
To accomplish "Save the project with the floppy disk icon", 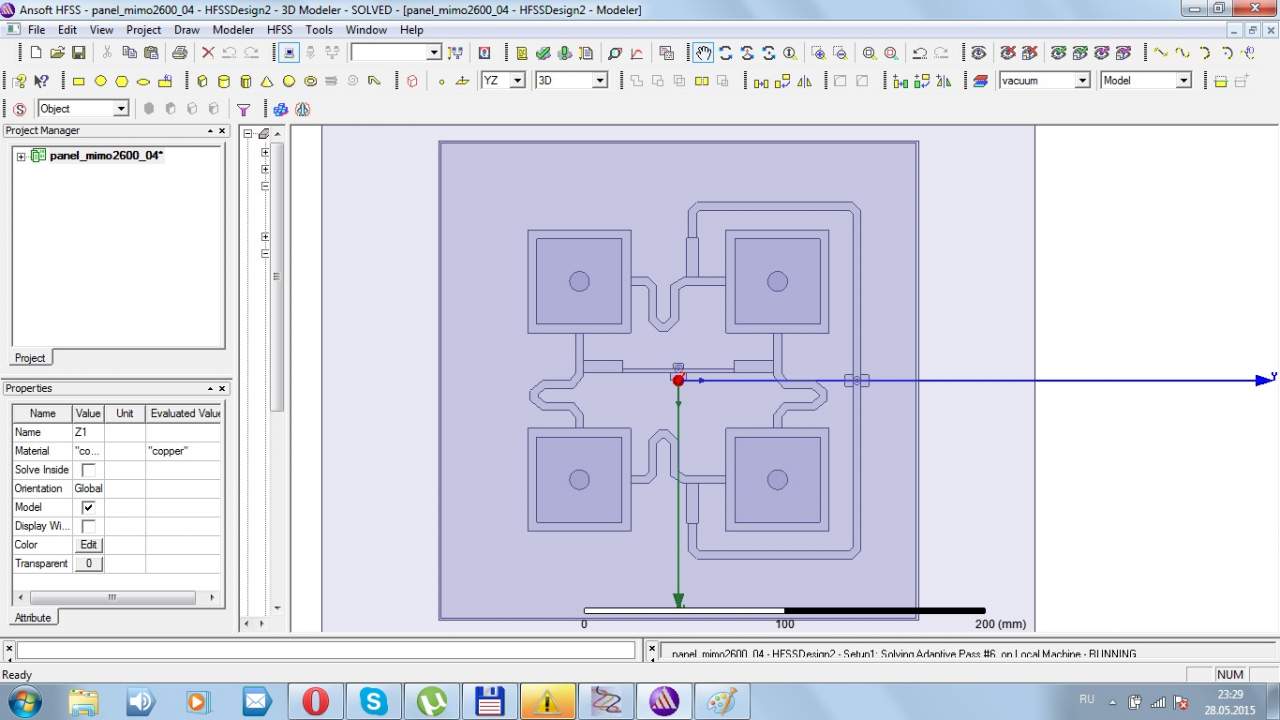I will 78,53.
